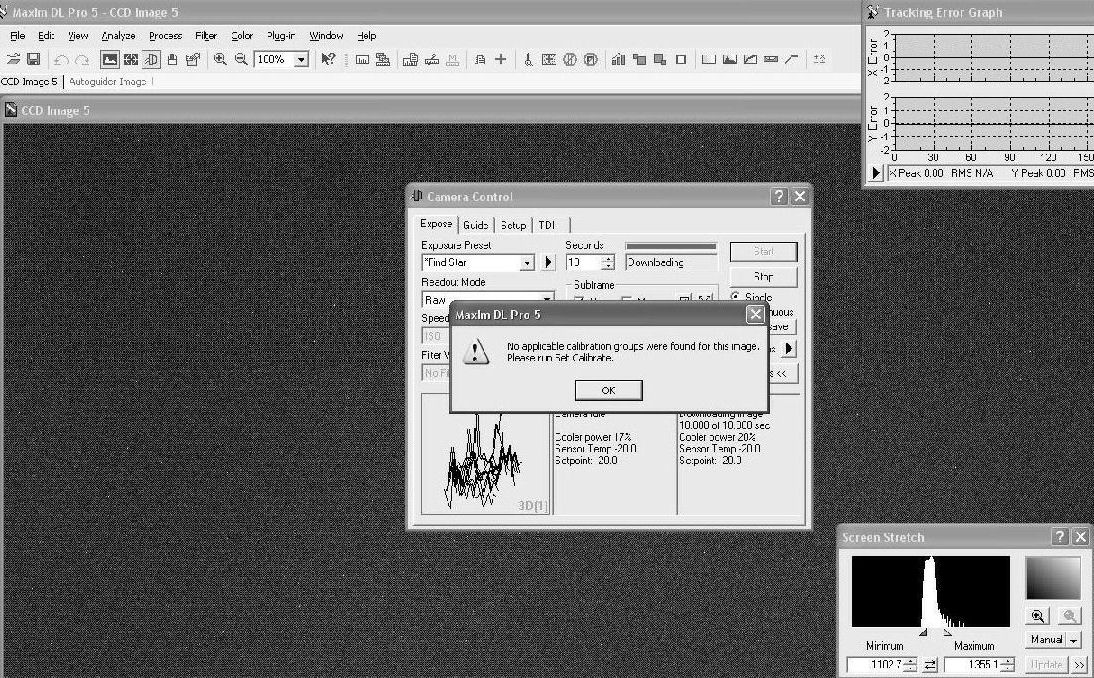Click the zoom out histogram button
1094x678 pixels.
coord(1068,616)
